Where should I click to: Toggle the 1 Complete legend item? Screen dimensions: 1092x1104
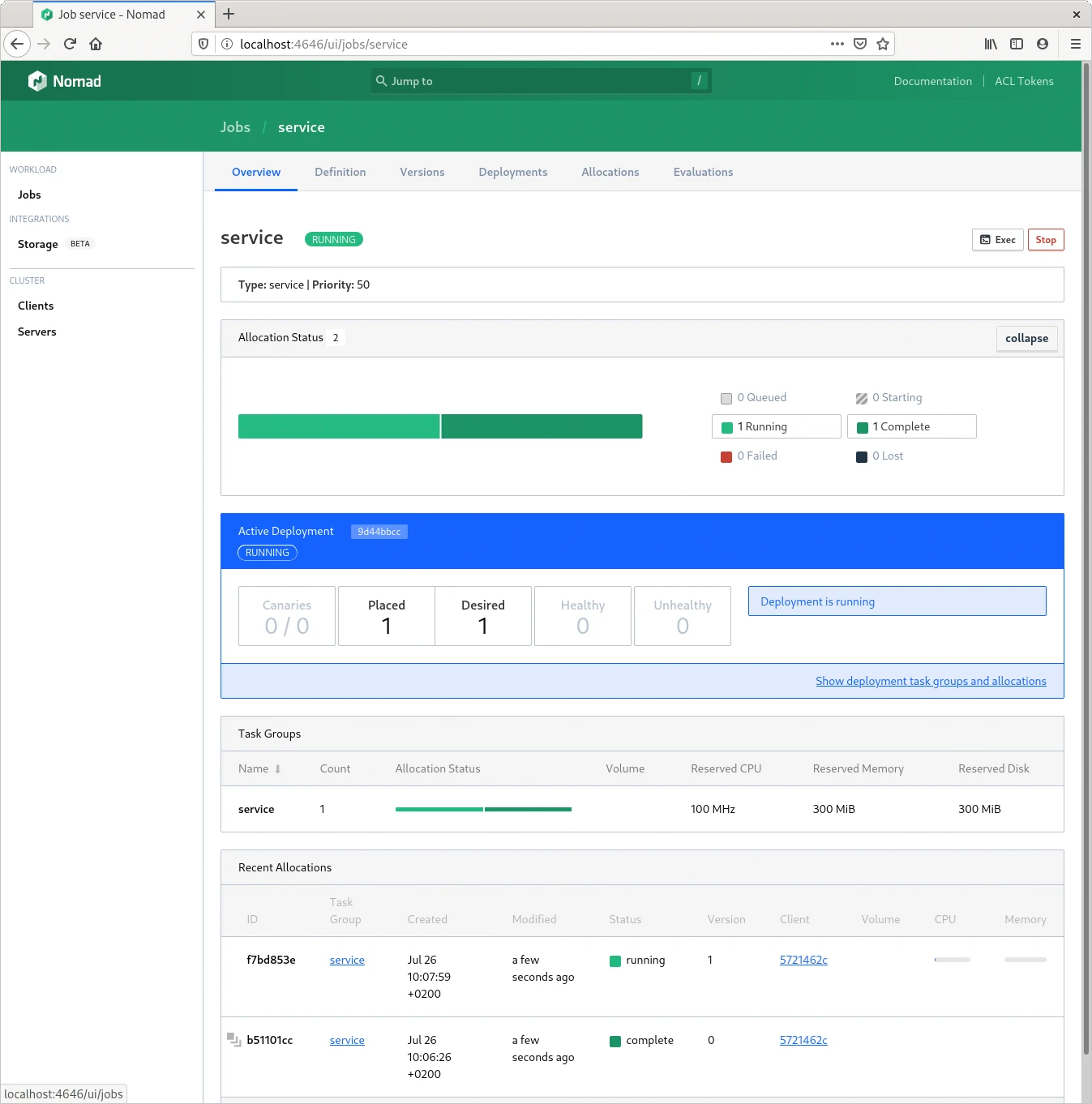click(x=911, y=426)
